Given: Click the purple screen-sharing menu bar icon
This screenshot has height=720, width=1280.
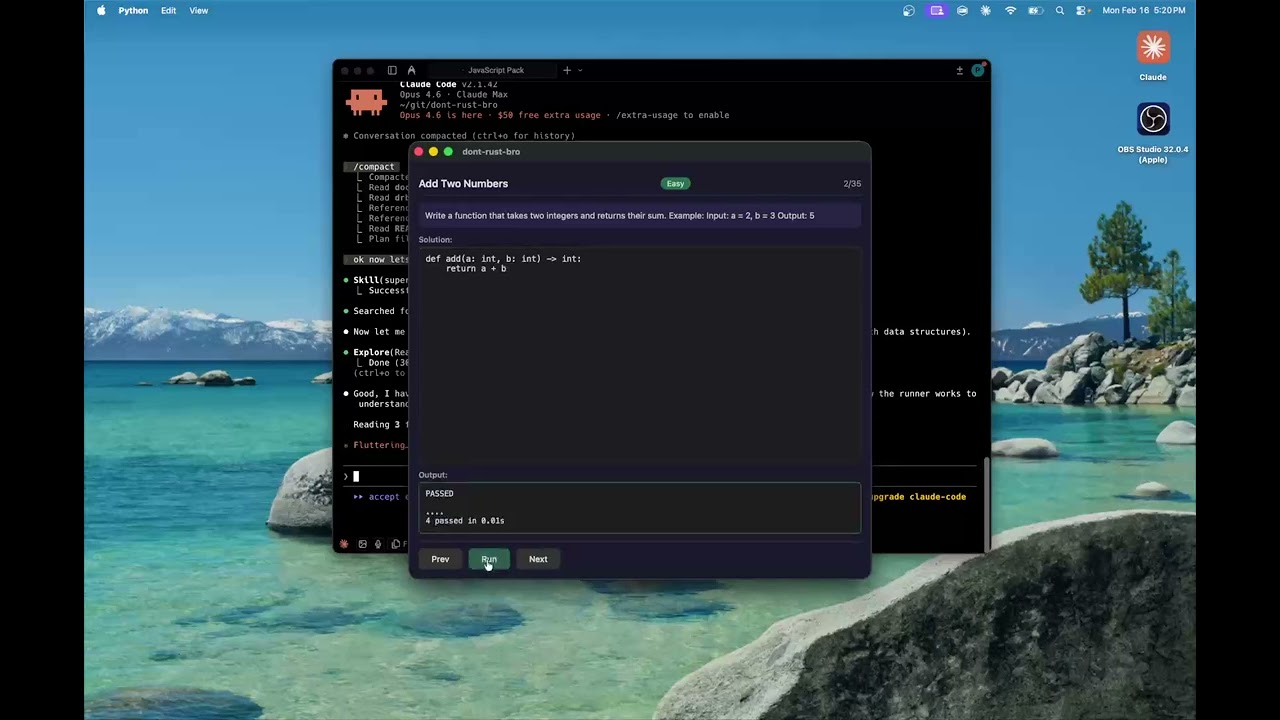Looking at the screenshot, I should [936, 10].
